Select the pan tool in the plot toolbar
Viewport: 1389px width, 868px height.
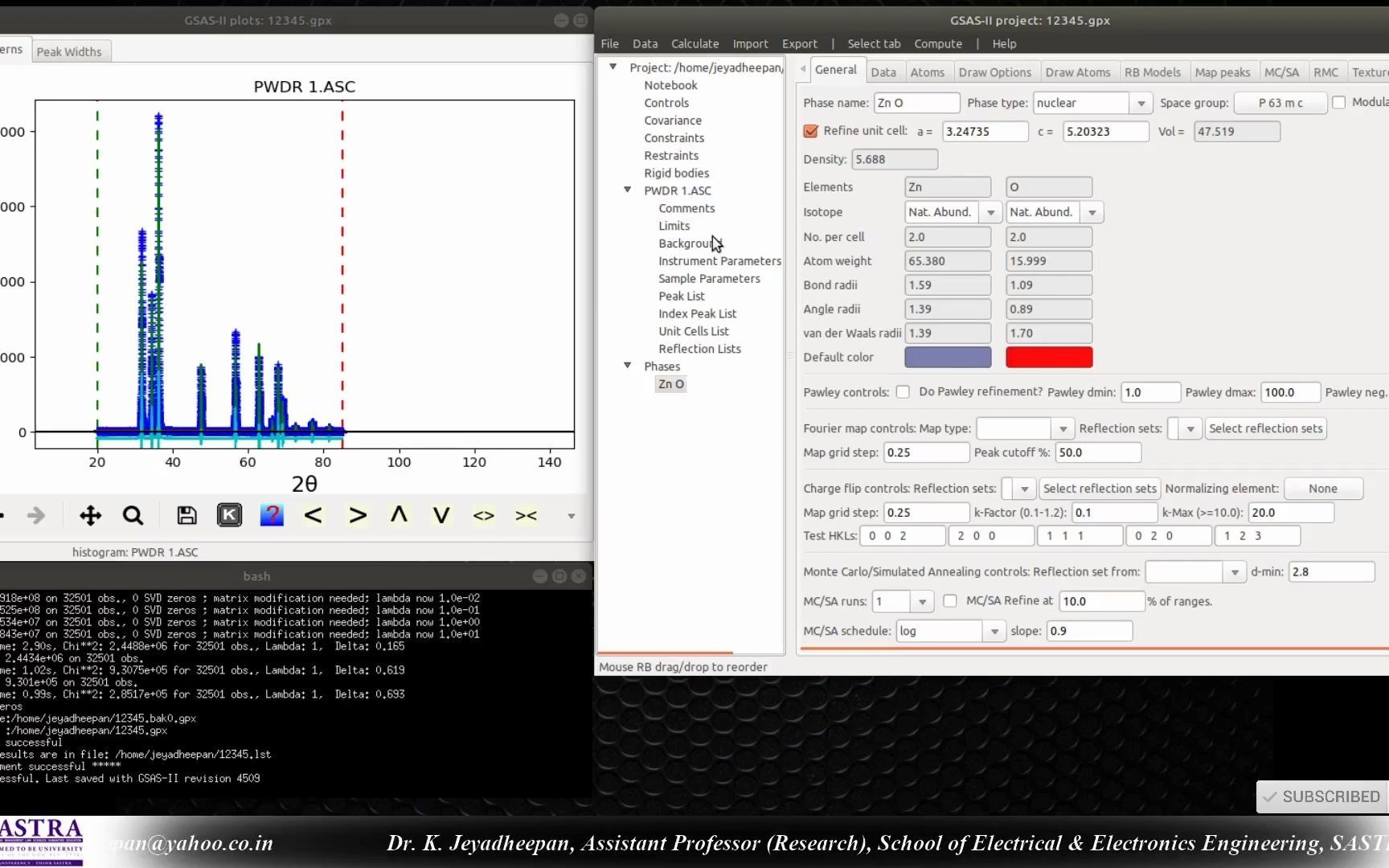pyautogui.click(x=90, y=515)
